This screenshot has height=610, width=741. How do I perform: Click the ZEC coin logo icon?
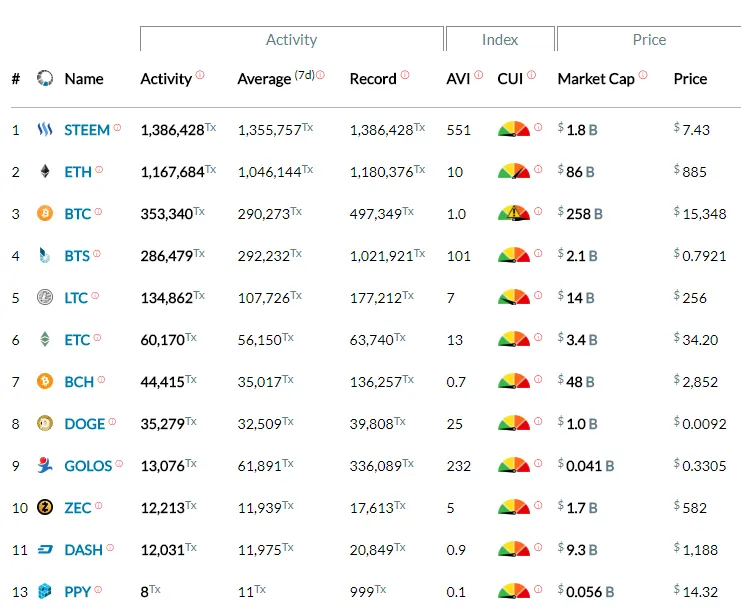[x=45, y=507]
